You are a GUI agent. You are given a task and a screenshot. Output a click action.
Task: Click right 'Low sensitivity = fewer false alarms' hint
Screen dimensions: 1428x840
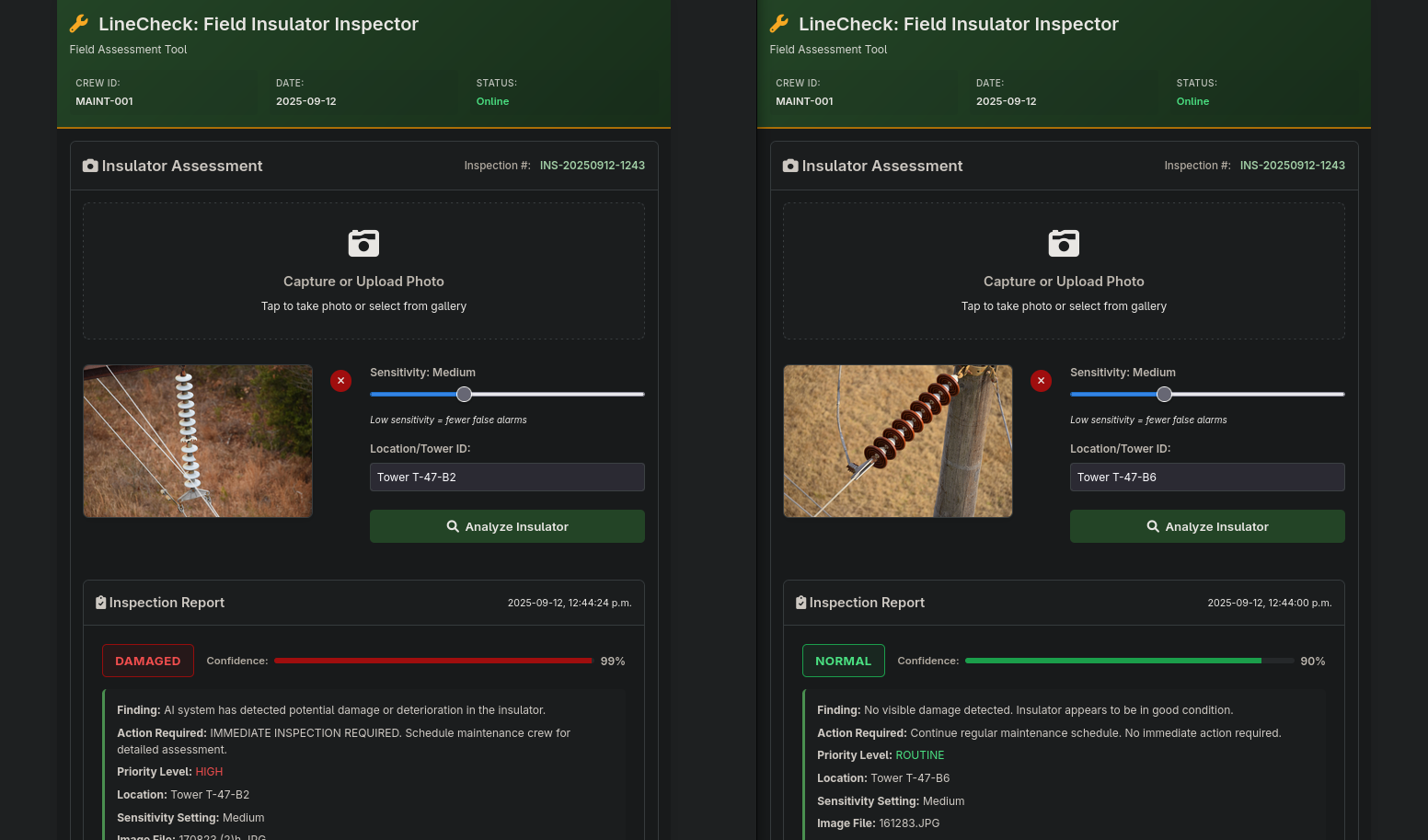tap(1148, 420)
